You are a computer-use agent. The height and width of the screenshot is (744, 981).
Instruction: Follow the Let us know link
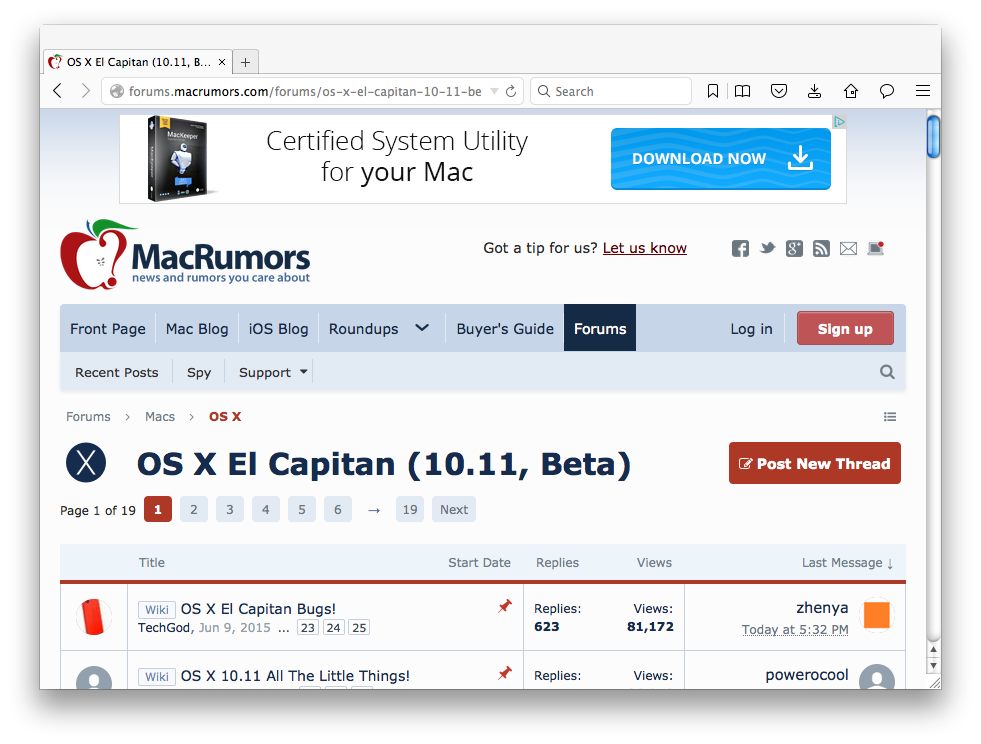644,248
